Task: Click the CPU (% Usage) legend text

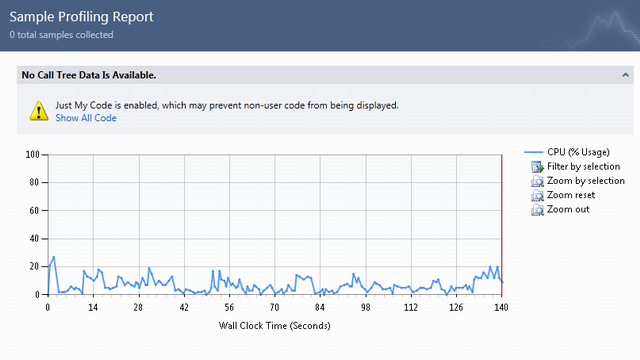Action: (578, 152)
